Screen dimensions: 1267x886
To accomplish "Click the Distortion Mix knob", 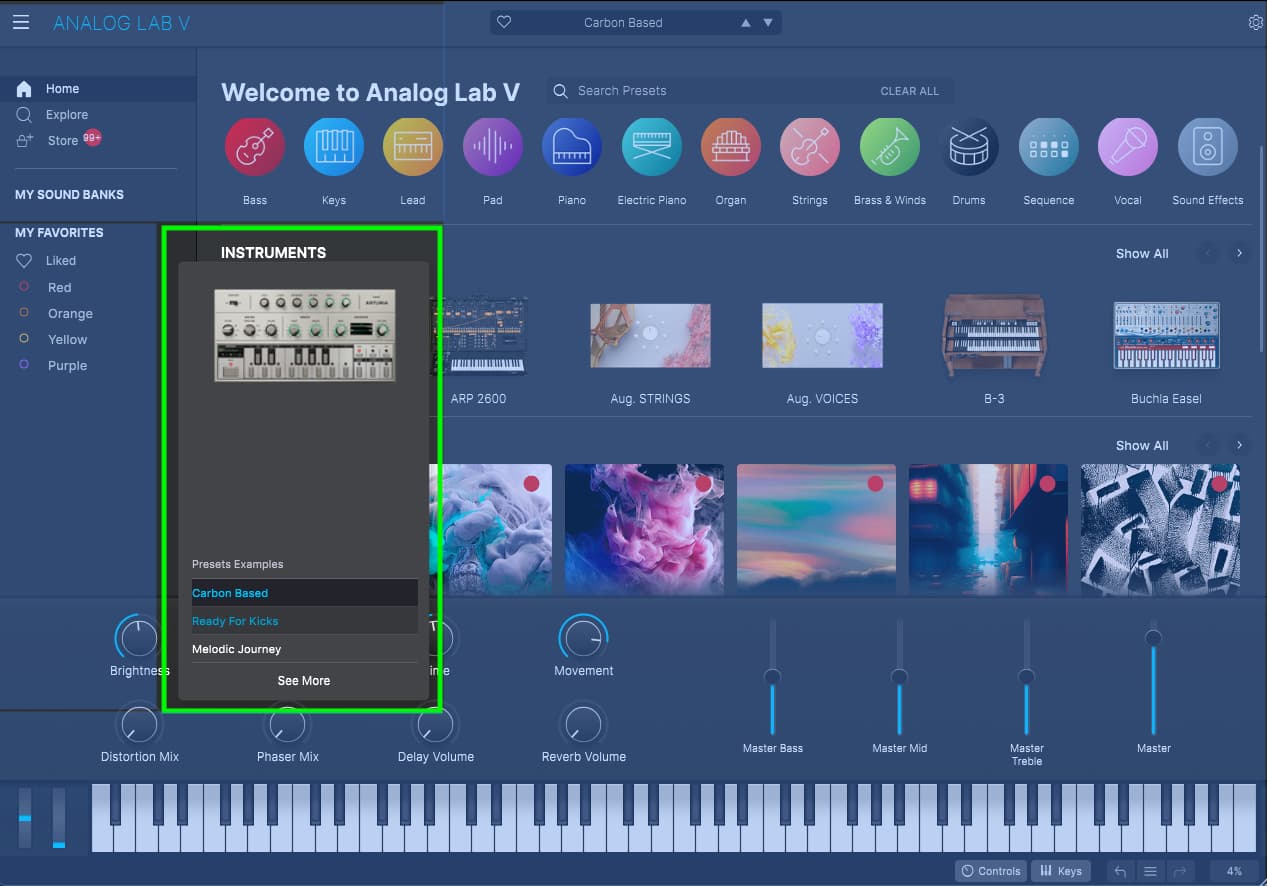I will 139,724.
